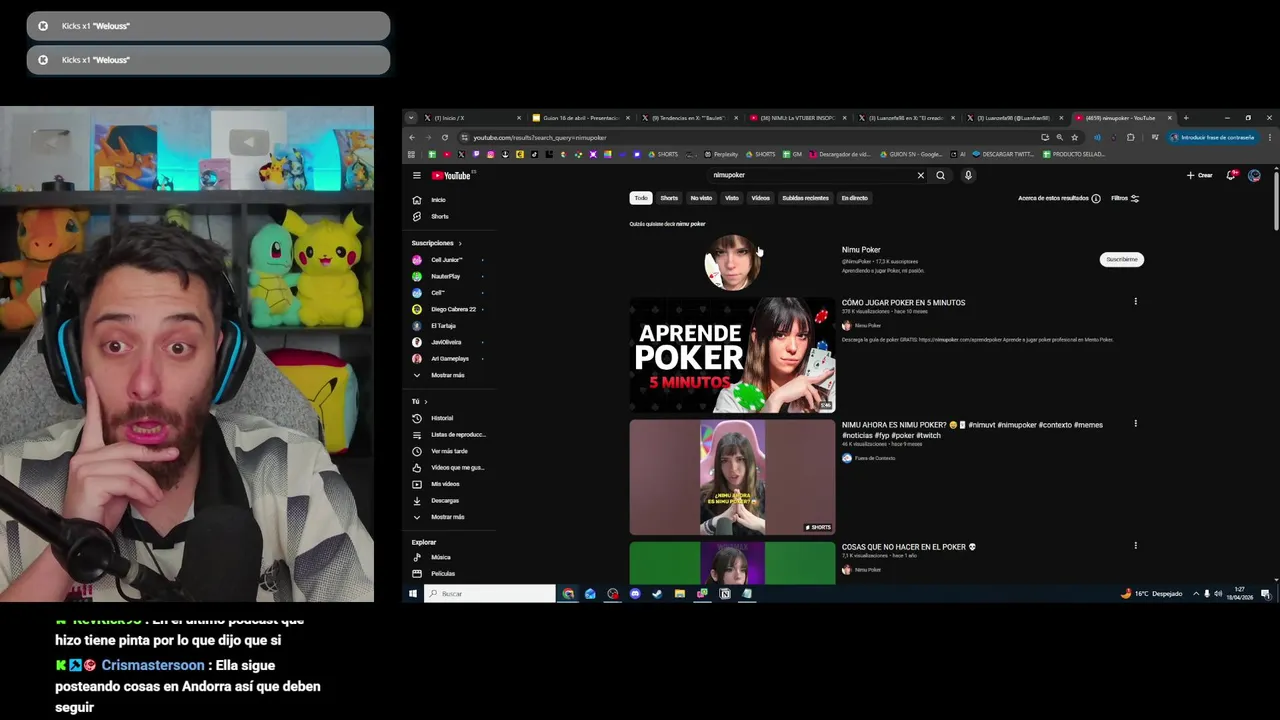Open Descargas in the sidebar
Viewport: 1280px width, 720px height.
[x=445, y=500]
